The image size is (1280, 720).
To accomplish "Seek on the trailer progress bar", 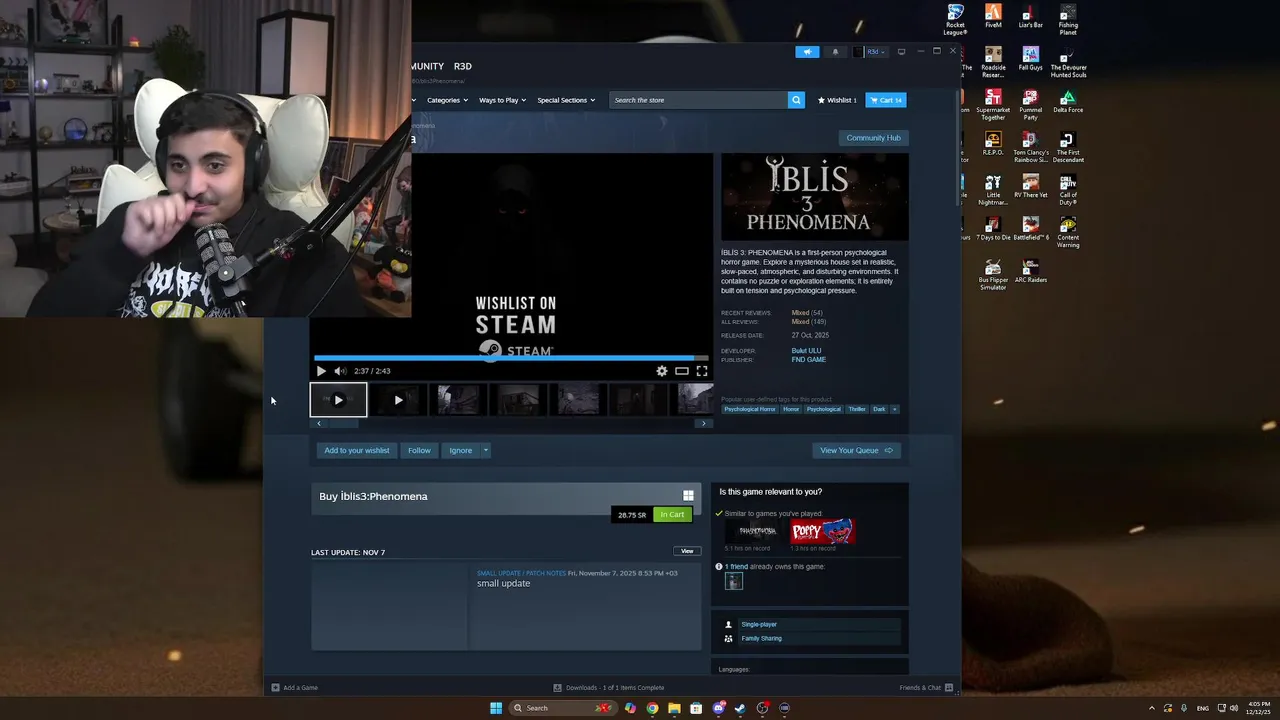I will 511,357.
